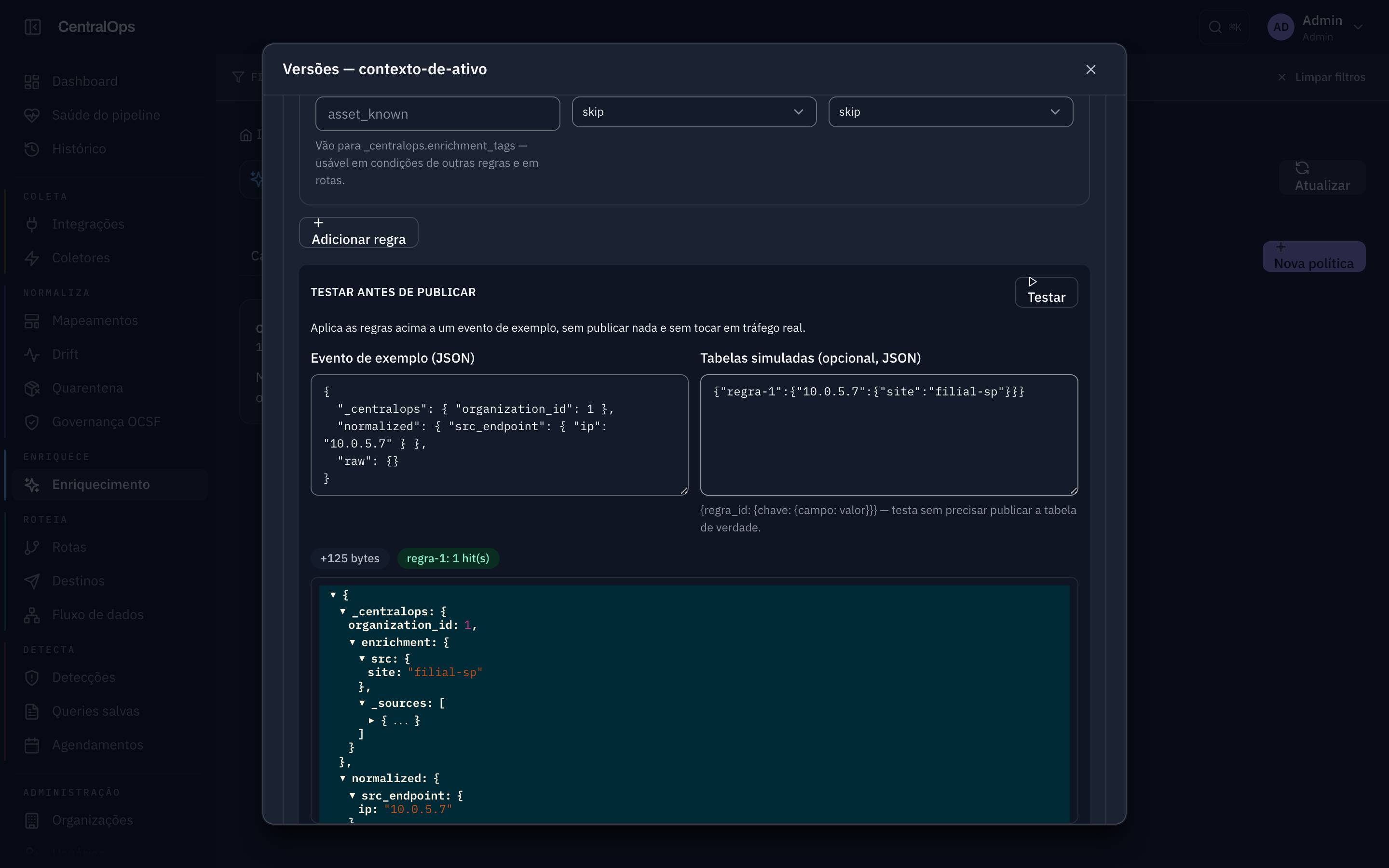Open the Histórico clock icon
The height and width of the screenshot is (868, 1389).
click(x=31, y=149)
